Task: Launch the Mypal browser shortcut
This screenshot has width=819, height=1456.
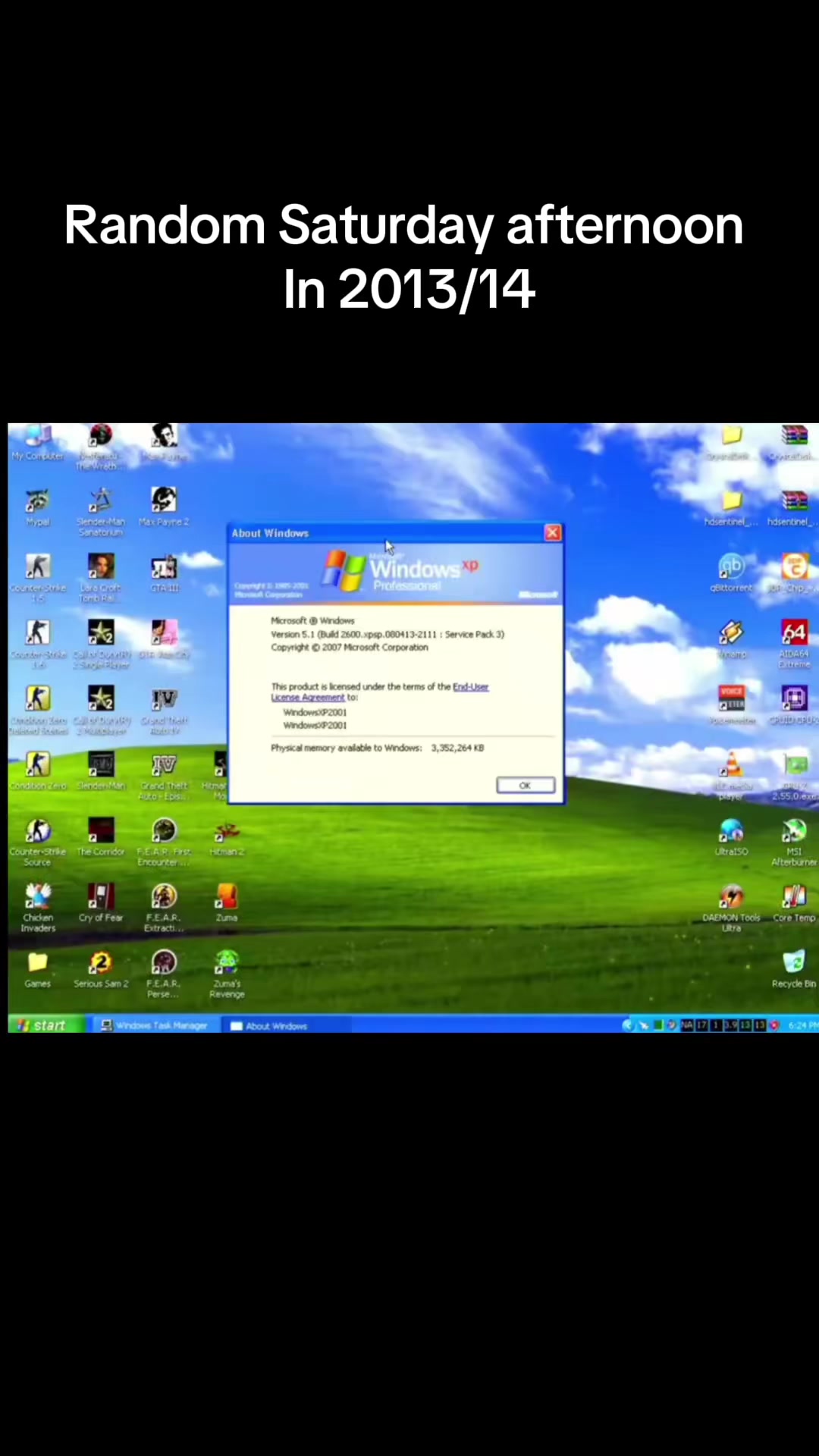Action: point(38,507)
